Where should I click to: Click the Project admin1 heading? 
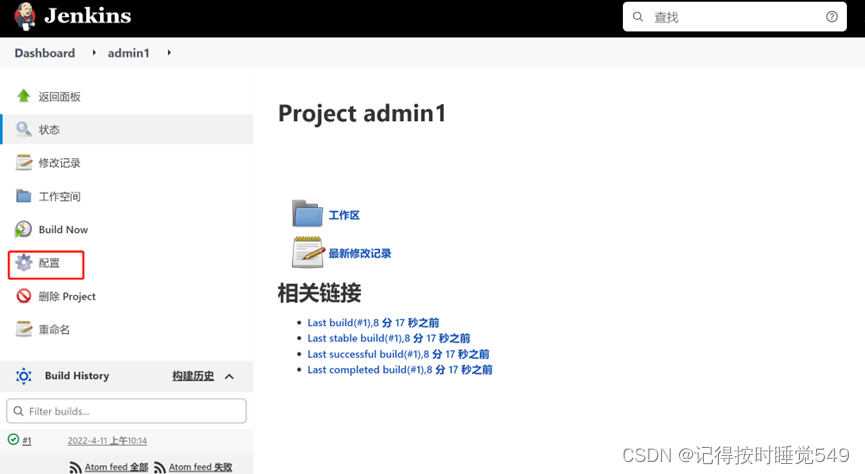coord(362,113)
